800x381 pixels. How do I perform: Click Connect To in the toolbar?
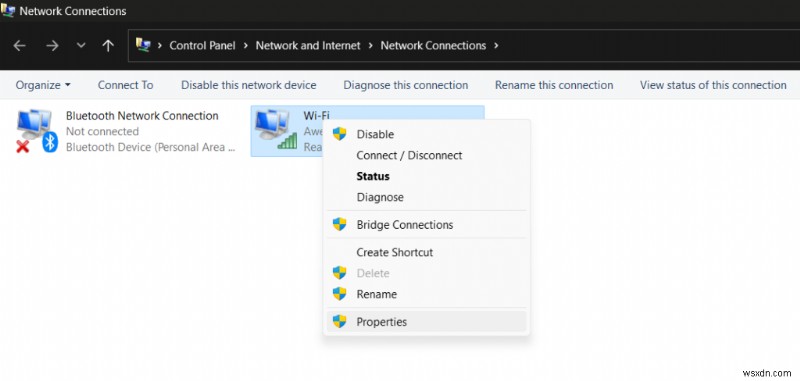(x=126, y=85)
